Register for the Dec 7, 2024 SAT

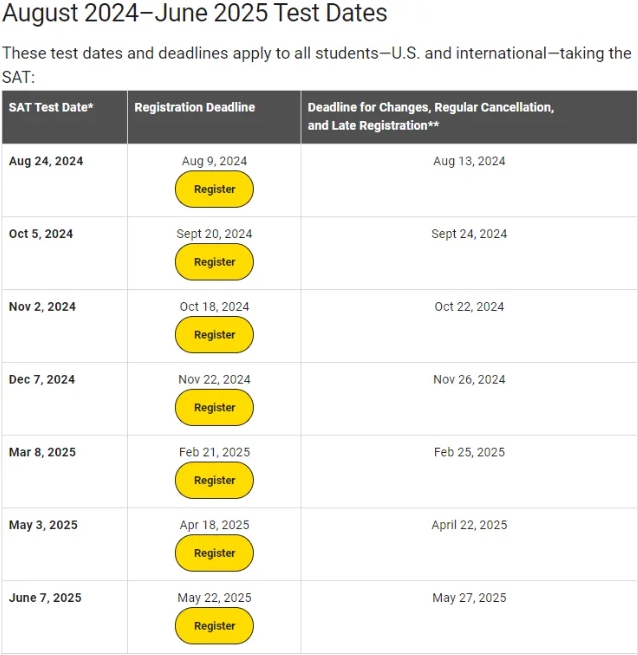pos(214,408)
